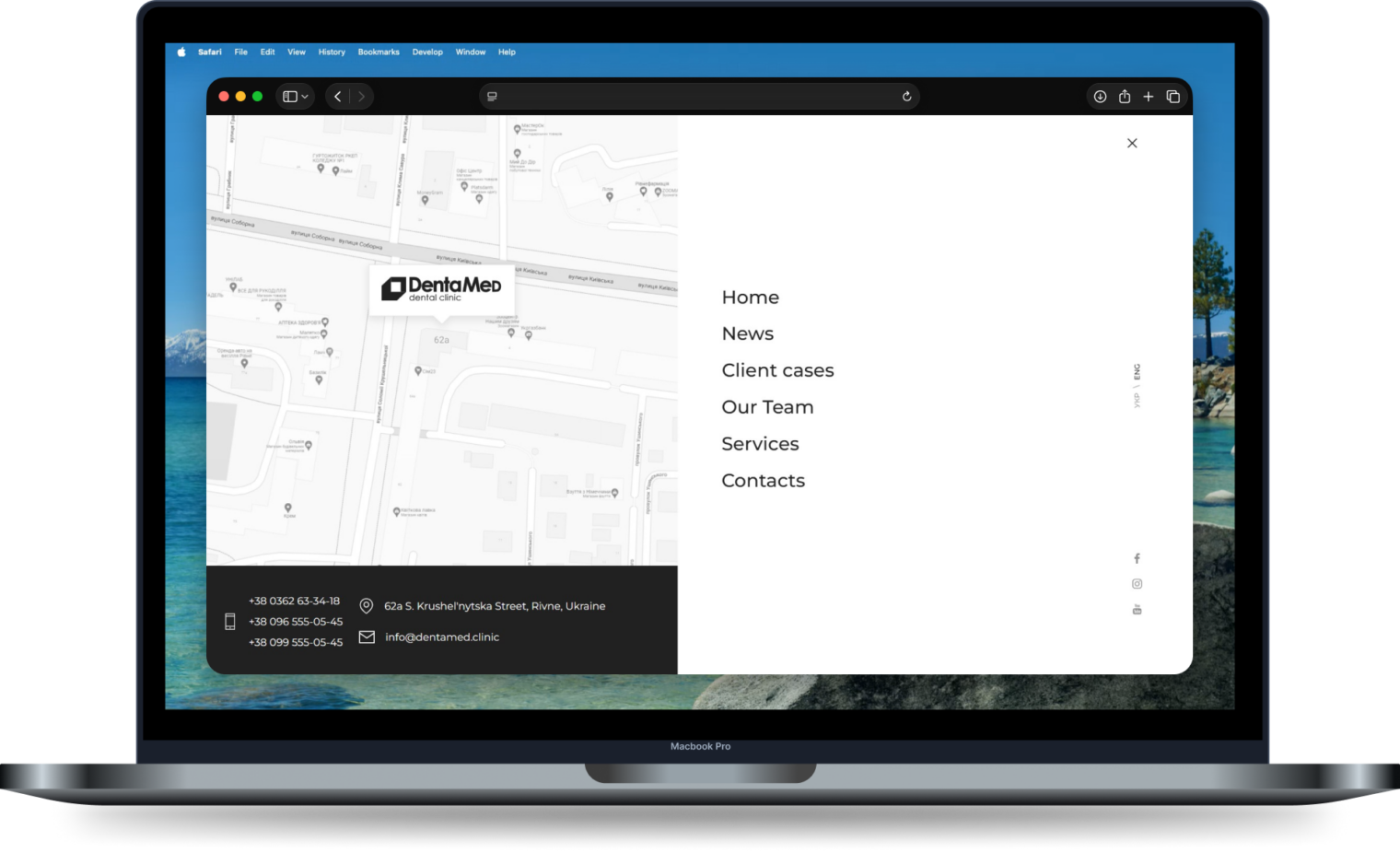Call phone number +38 099 555-05-45
The image size is (1400, 853).
[296, 643]
